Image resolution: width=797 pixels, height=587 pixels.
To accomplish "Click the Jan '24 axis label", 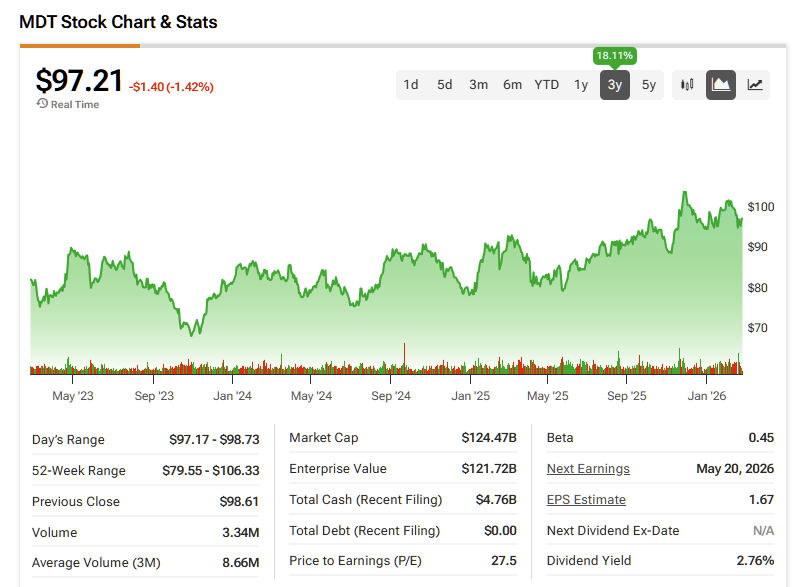I will [x=232, y=396].
